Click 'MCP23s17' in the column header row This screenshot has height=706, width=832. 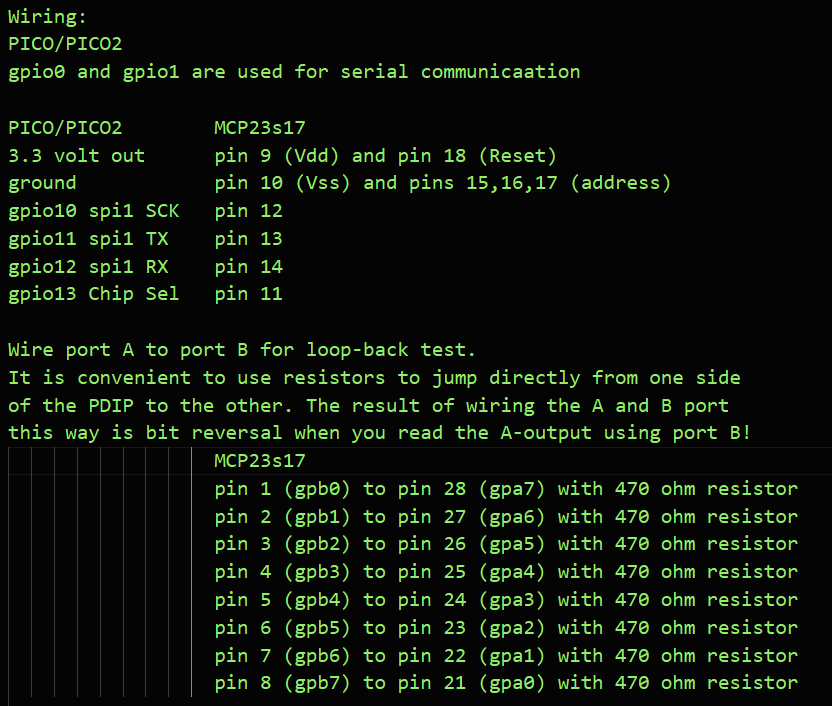click(259, 127)
